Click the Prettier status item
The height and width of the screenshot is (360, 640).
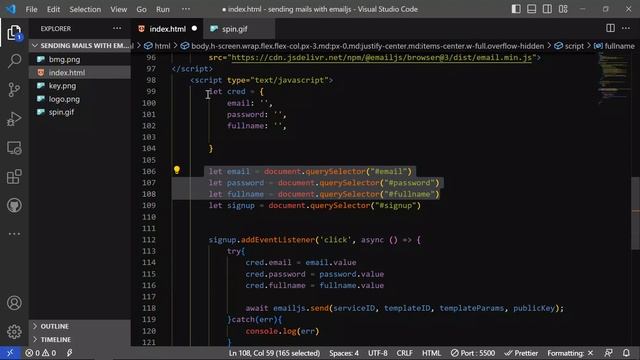point(521,353)
